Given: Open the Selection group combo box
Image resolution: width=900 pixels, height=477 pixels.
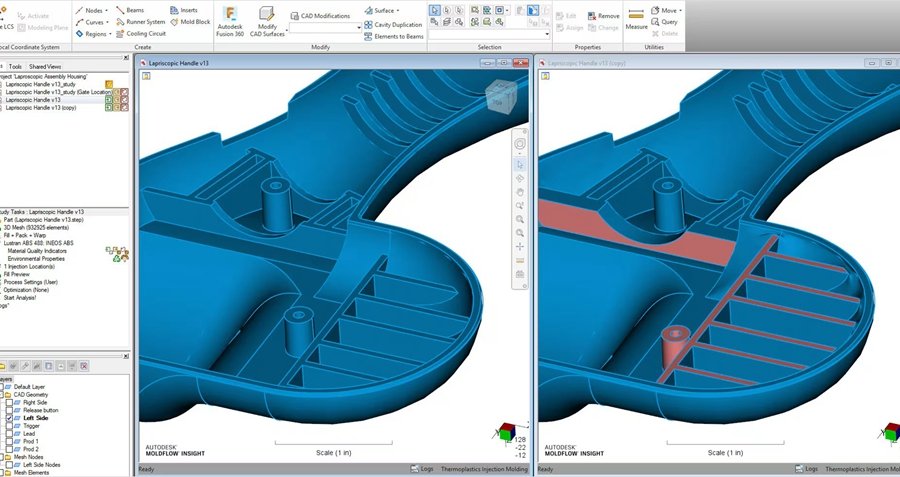Looking at the screenshot, I should (490, 34).
